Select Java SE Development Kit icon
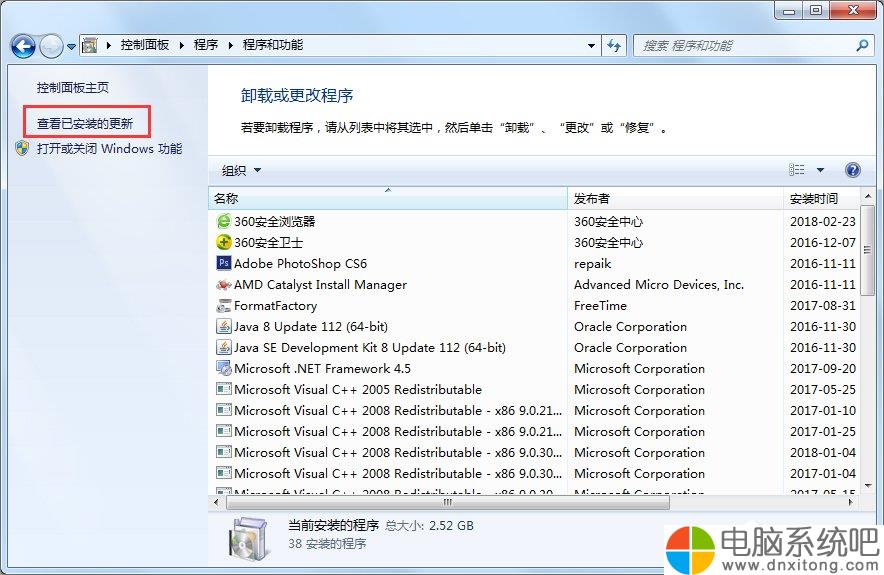884x575 pixels. pyautogui.click(x=224, y=347)
